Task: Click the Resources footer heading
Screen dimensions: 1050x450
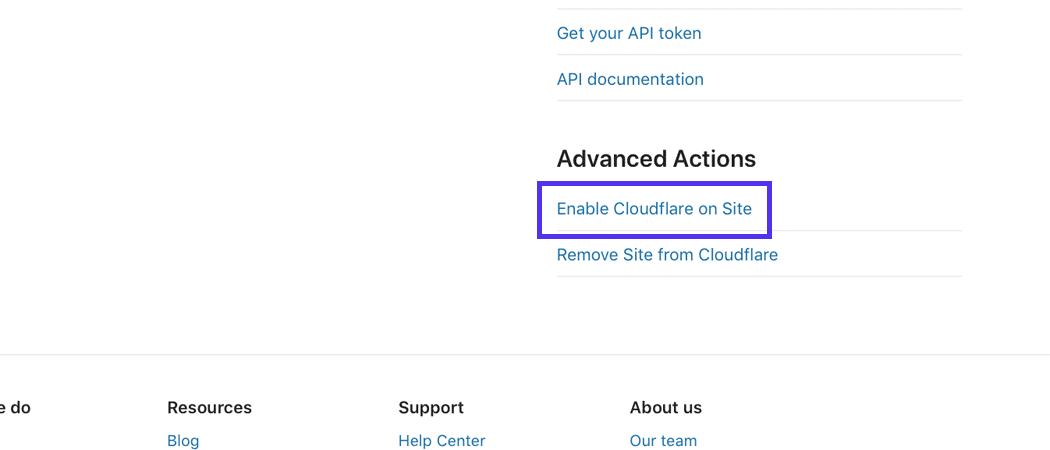Action: click(x=209, y=408)
